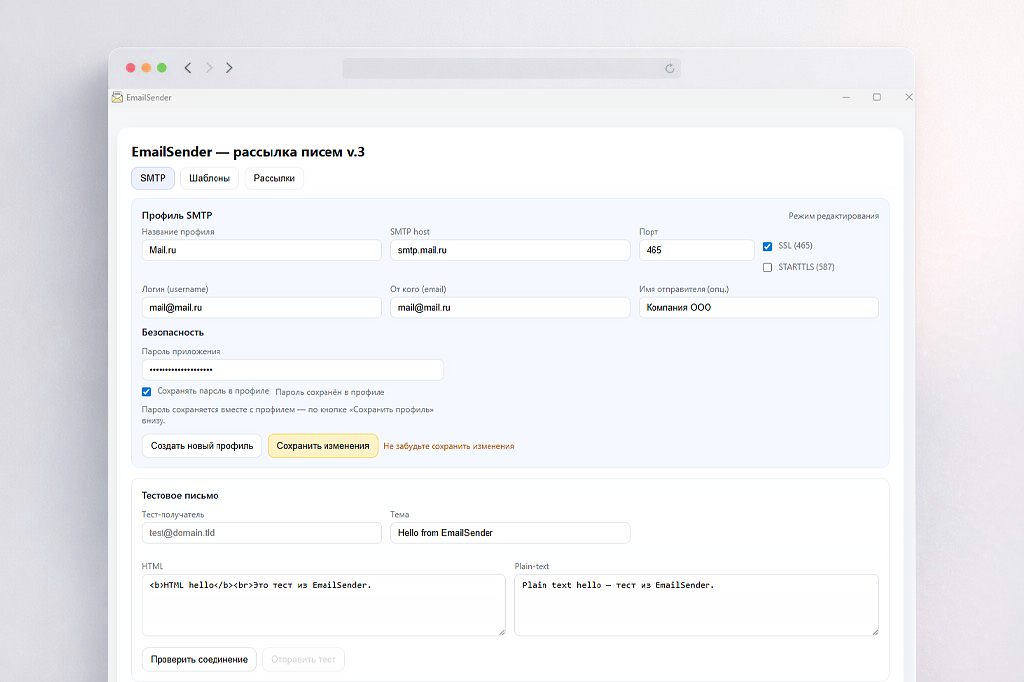Click the green macOS fullscreen dot
The height and width of the screenshot is (682, 1024).
tap(162, 68)
